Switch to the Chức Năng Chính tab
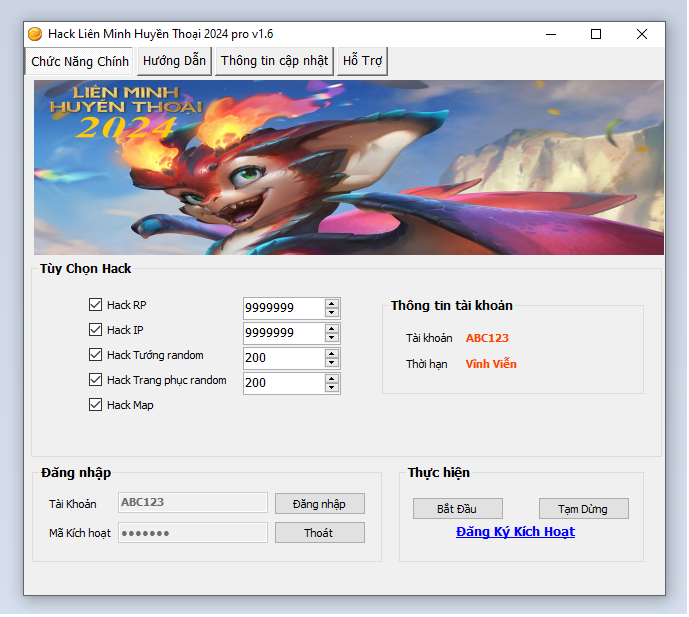 coord(80,61)
